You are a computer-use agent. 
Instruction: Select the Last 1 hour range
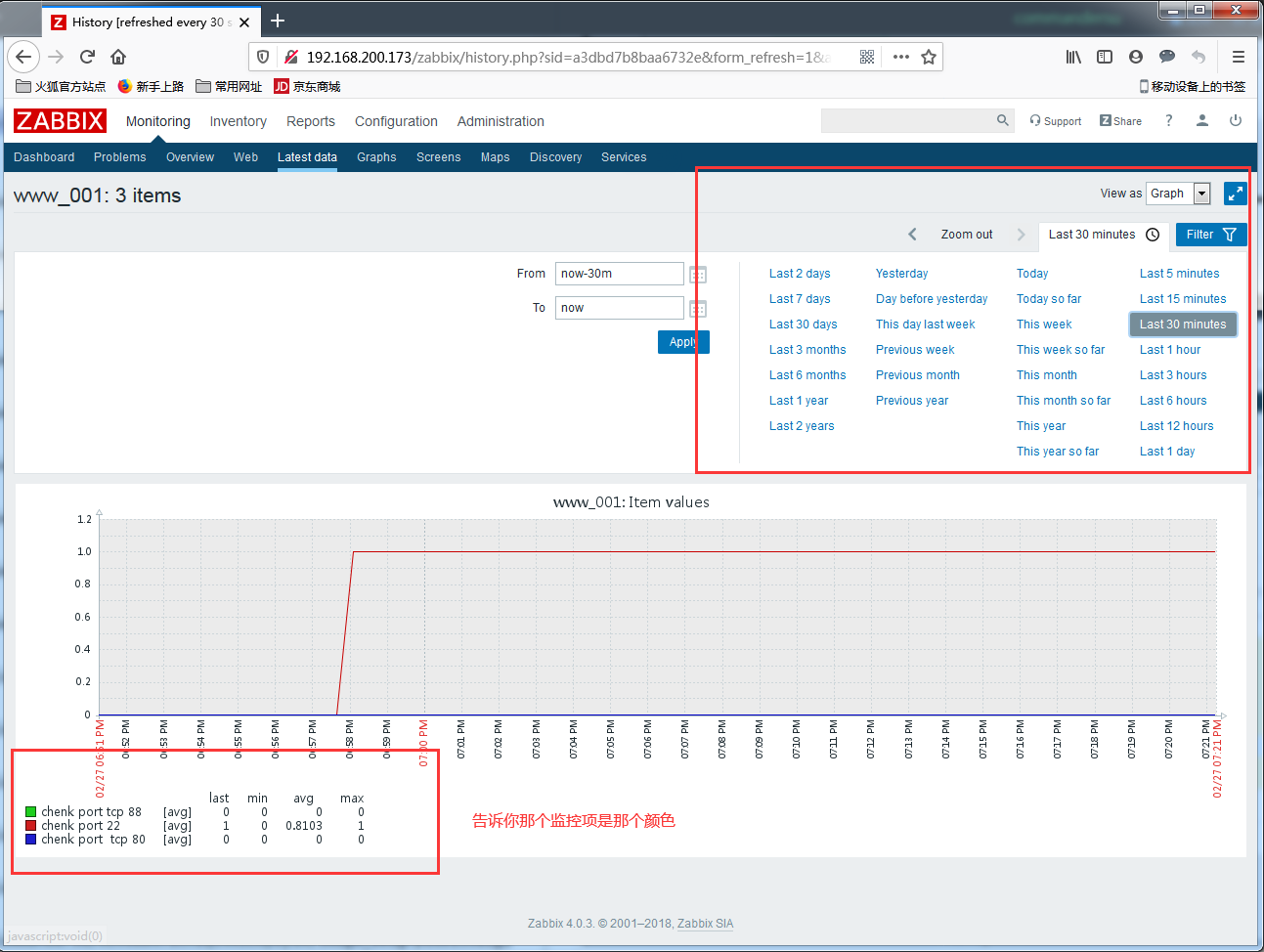tap(1170, 350)
